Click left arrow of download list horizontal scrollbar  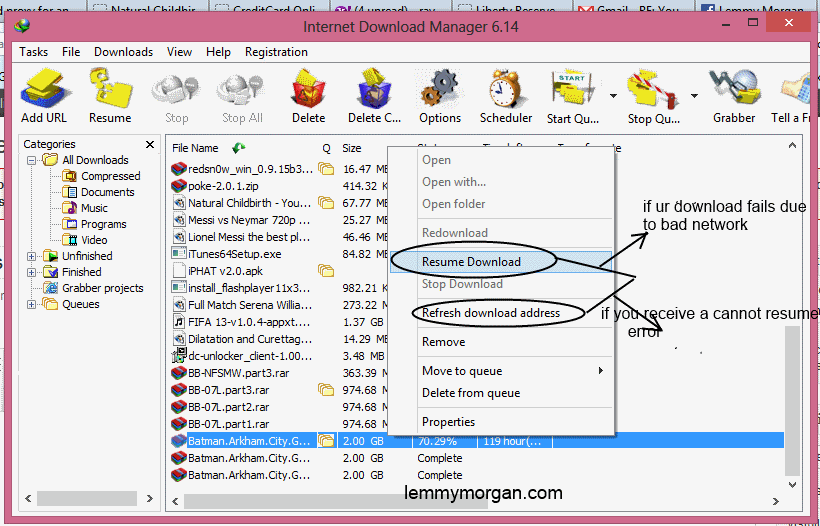[175, 501]
